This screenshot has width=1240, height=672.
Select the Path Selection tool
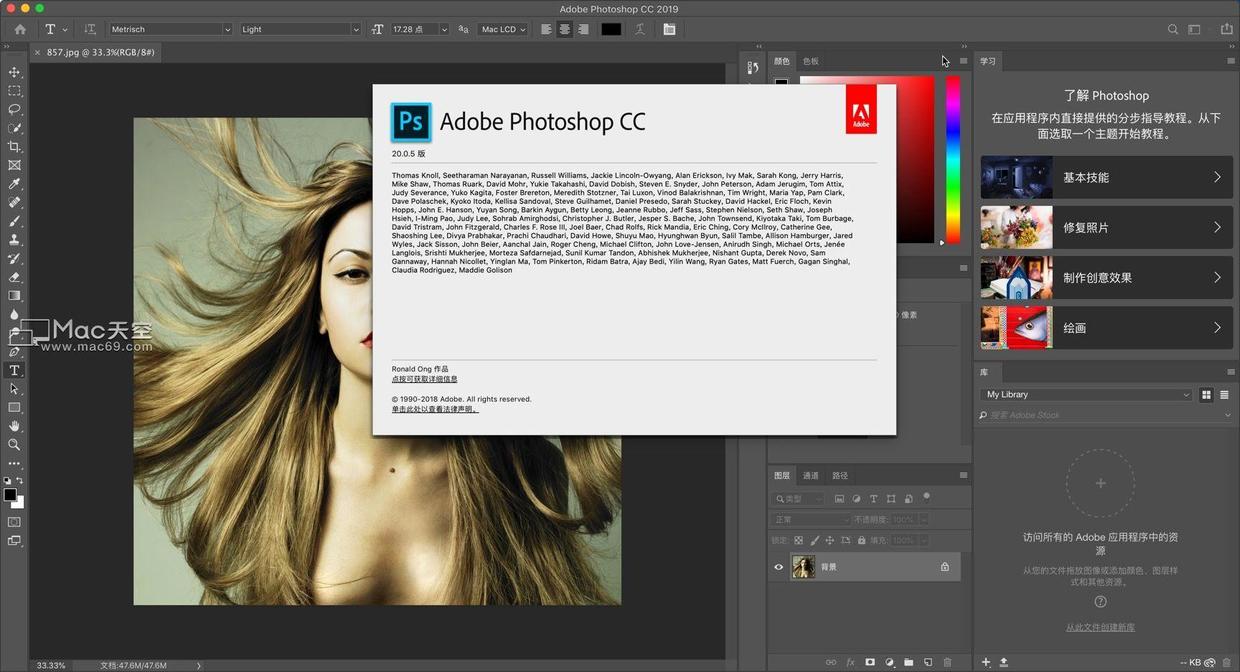pos(14,389)
